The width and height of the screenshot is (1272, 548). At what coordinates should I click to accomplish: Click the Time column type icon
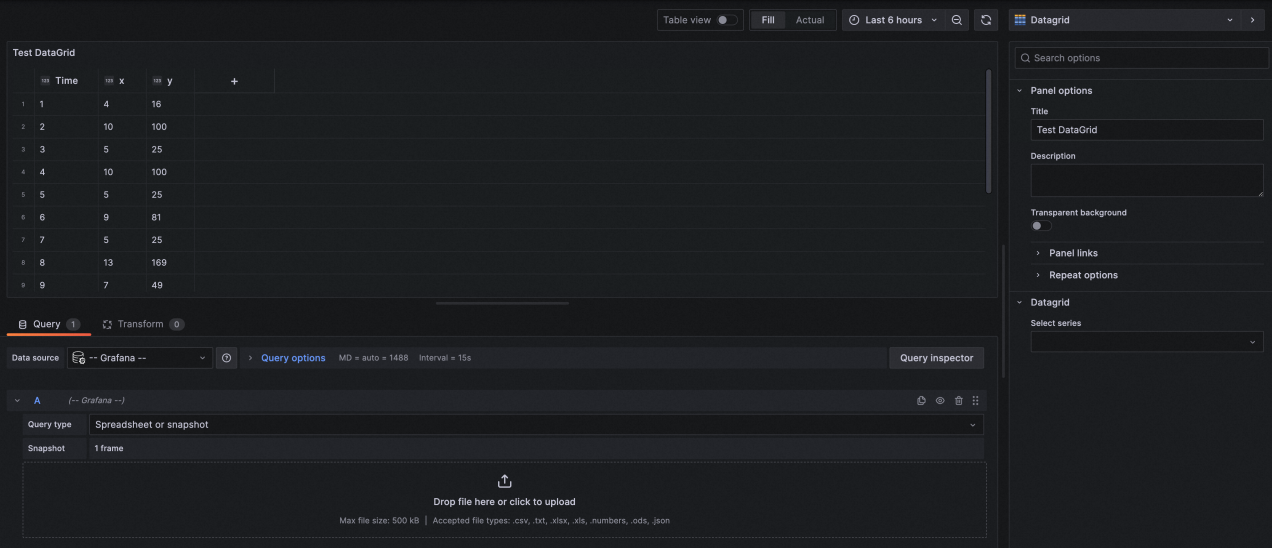(45, 81)
